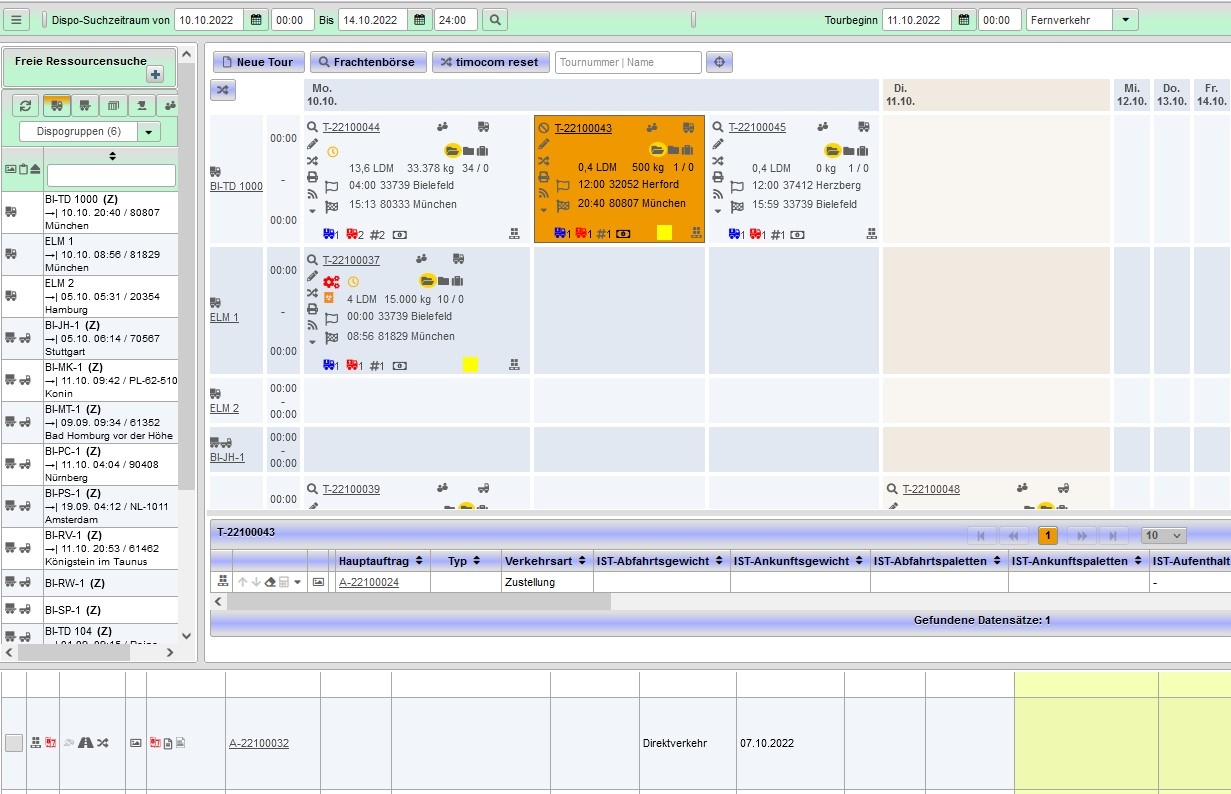Click the resource list vertical scrollbar down arrow
1231x794 pixels.
(x=186, y=635)
